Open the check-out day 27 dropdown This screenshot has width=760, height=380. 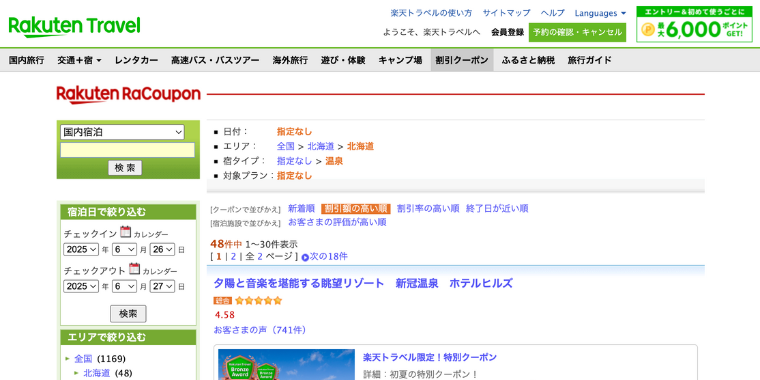(x=162, y=286)
